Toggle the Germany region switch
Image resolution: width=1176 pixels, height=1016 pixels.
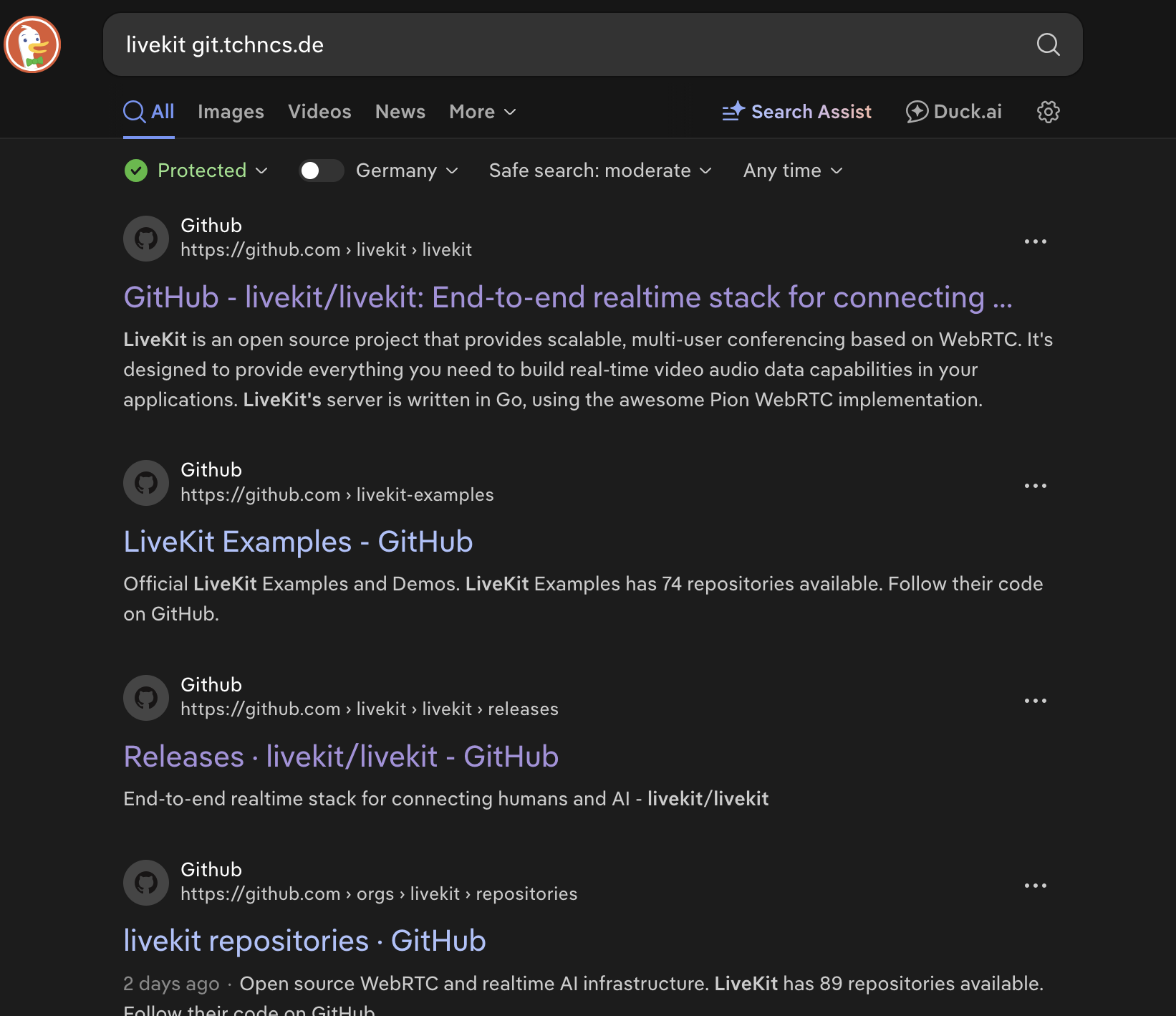click(x=322, y=171)
